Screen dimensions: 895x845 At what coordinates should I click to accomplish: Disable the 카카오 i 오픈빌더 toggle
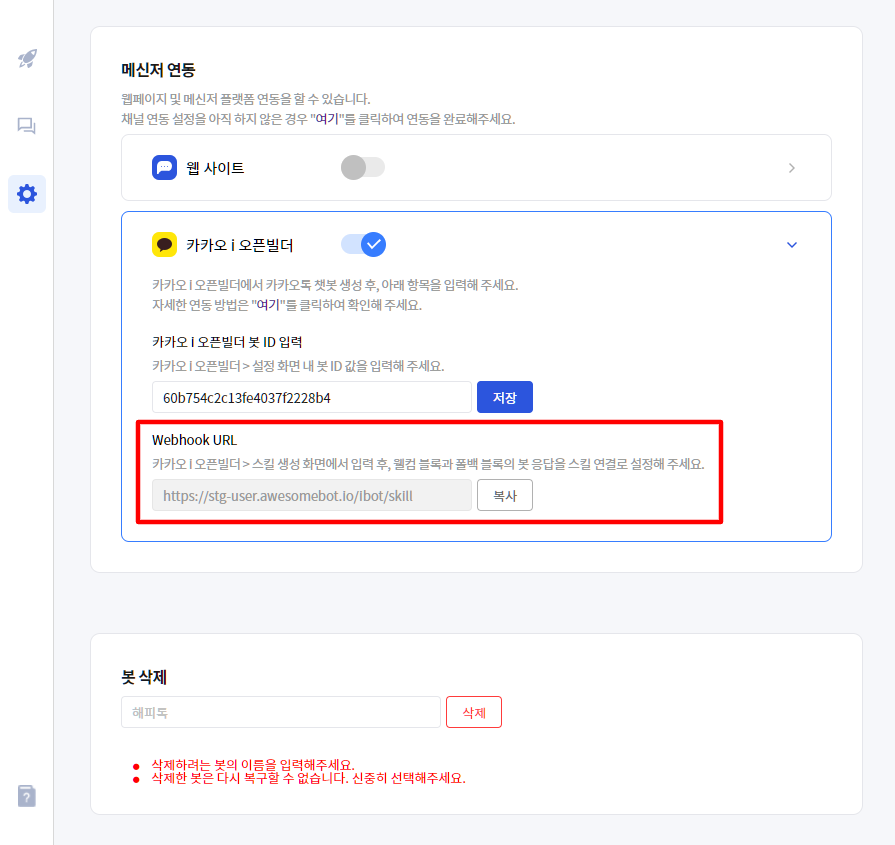pos(363,244)
